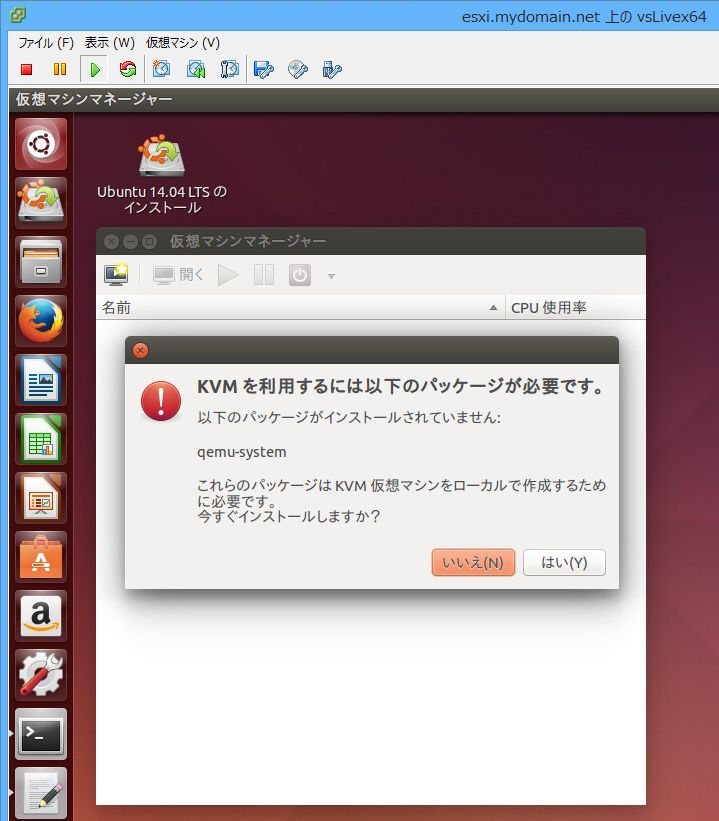Open the 表示 (W) menu

[x=109, y=42]
